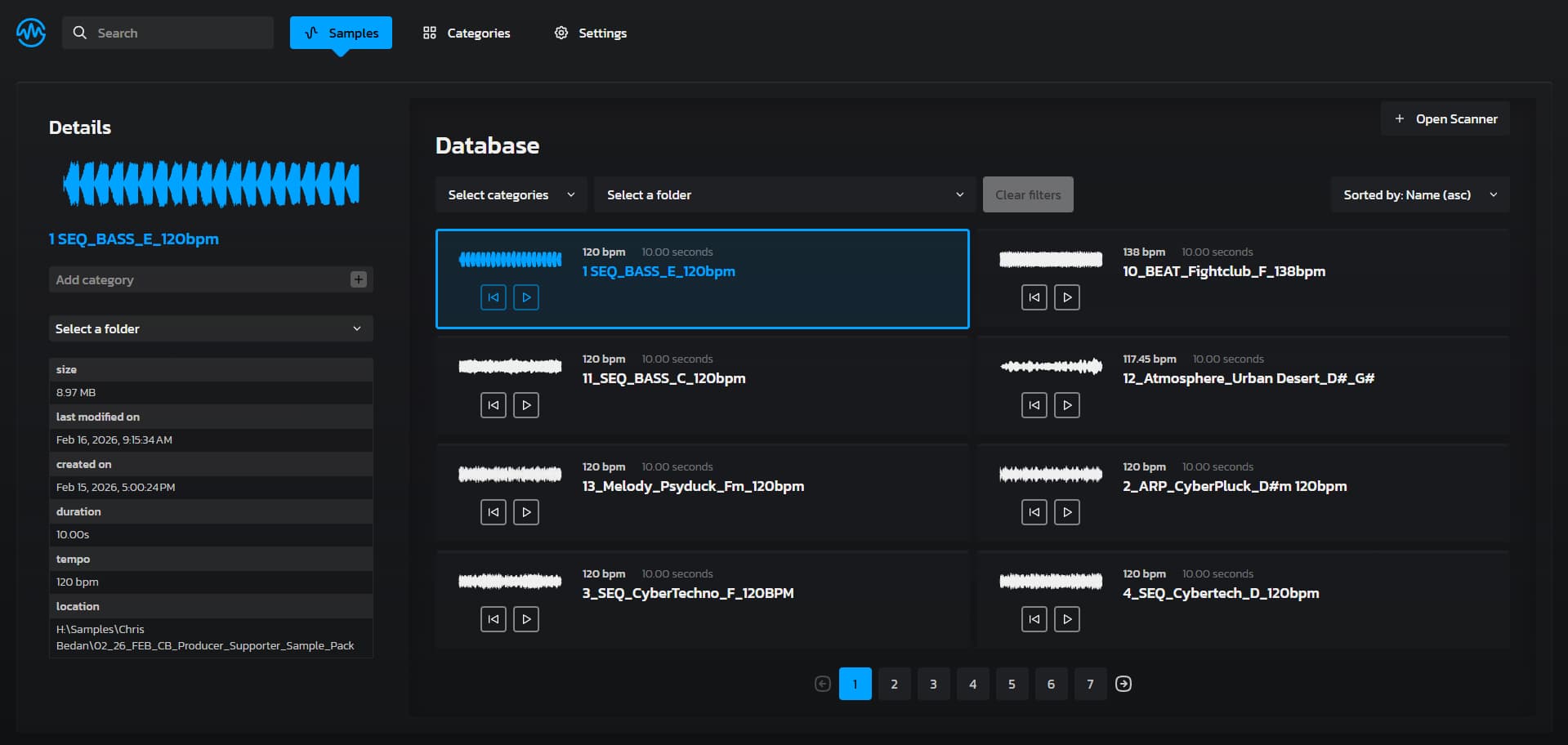Screen dimensions: 1568x745
Task: Select the 2_ARP_CyberPluck_D#m 120bpm waveform thumbnail
Action: coord(1051,474)
